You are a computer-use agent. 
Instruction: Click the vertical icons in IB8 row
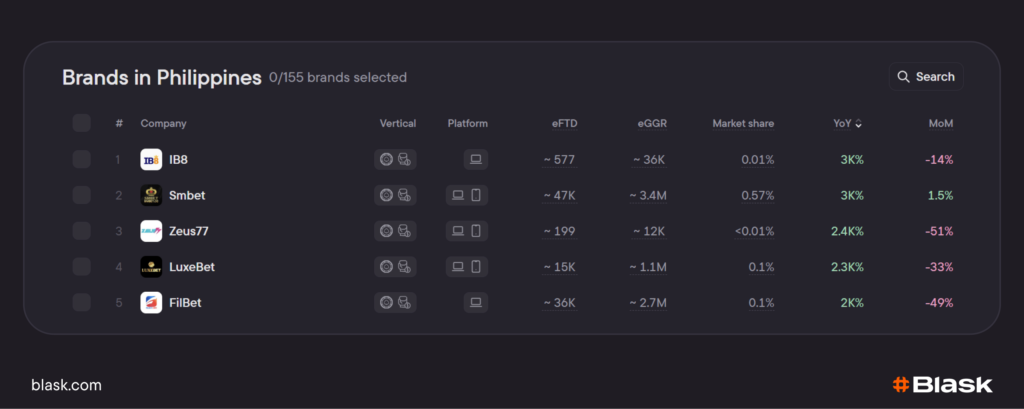click(x=395, y=159)
